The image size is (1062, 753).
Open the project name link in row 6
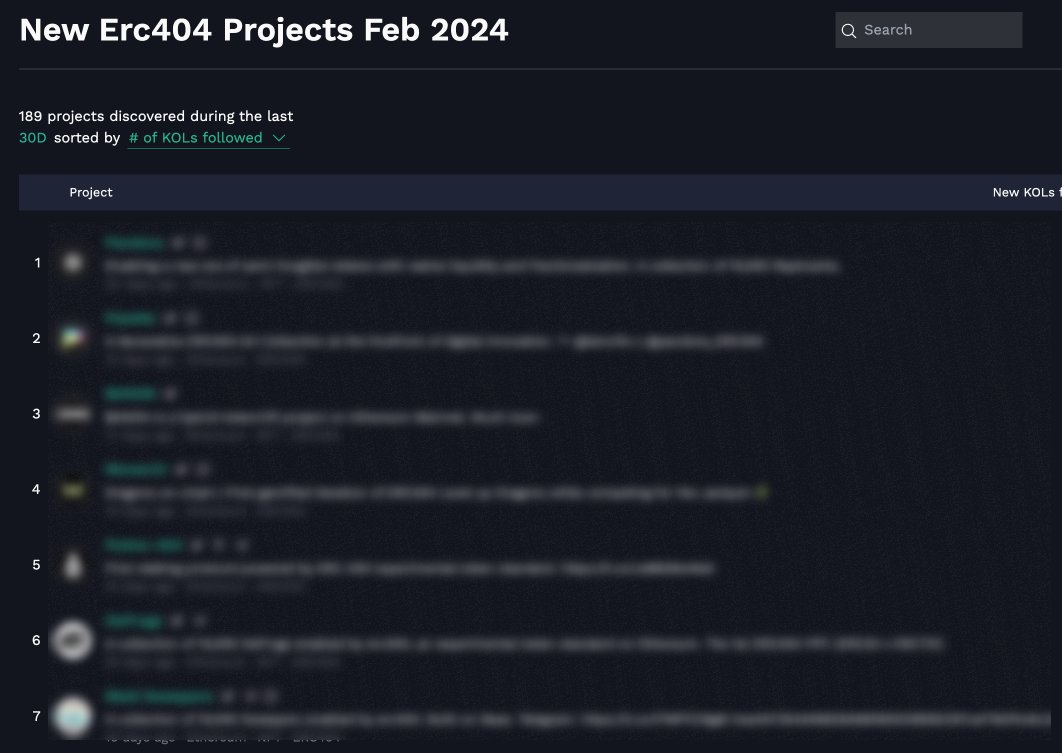tap(133, 620)
